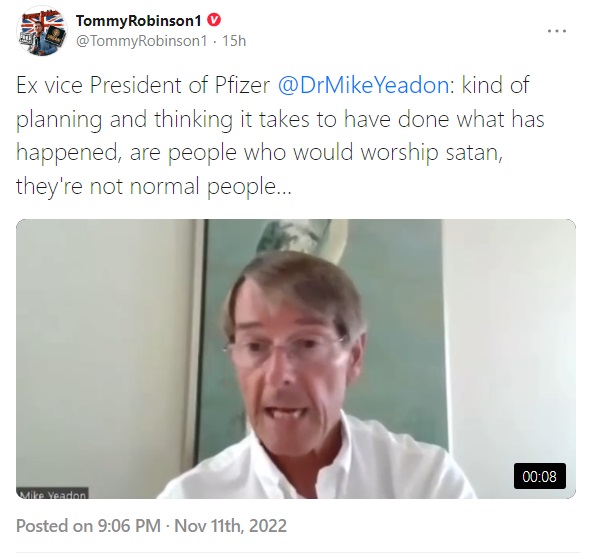The width and height of the screenshot is (596, 554).
Task: Click the phrase "worship satan" in post text
Action: tap(431, 153)
